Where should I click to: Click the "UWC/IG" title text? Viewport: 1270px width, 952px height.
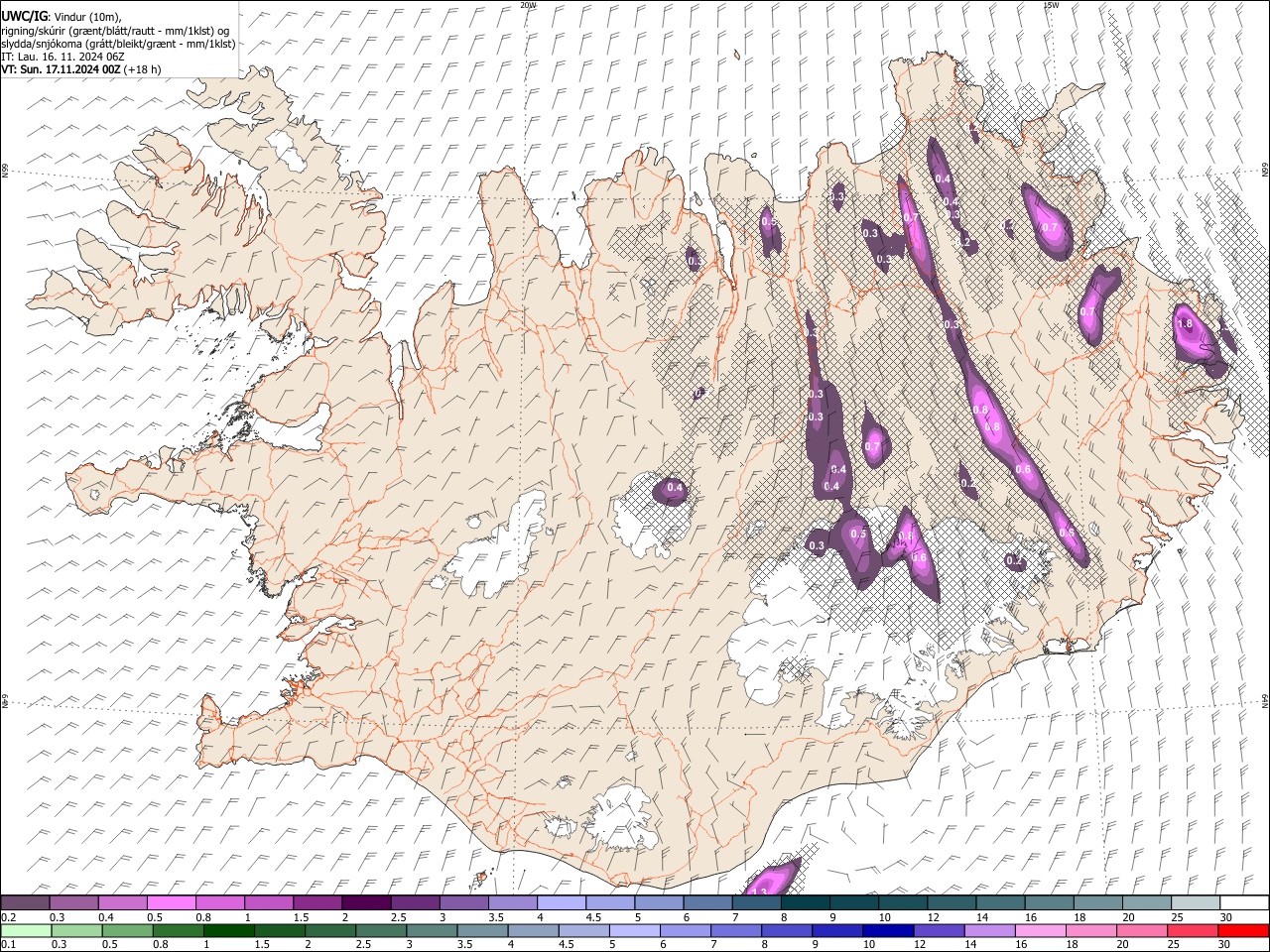coord(23,17)
